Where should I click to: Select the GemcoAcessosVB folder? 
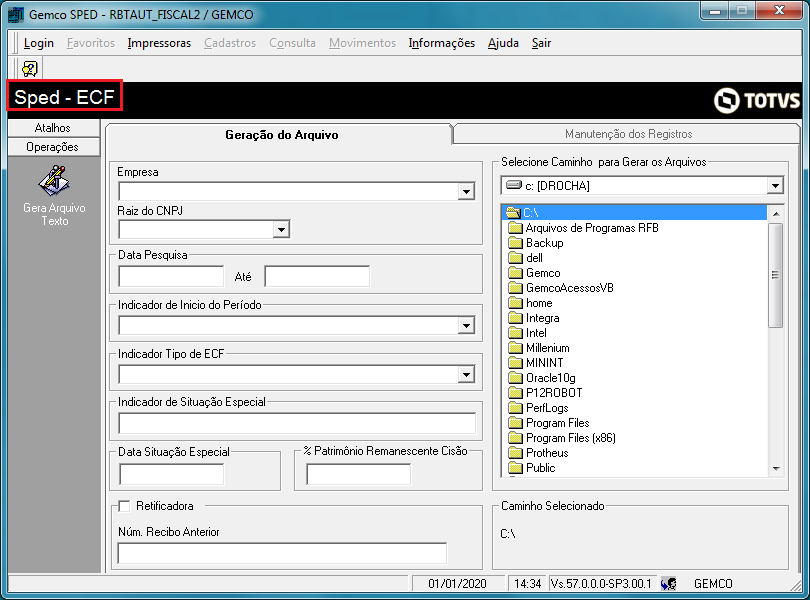point(561,288)
